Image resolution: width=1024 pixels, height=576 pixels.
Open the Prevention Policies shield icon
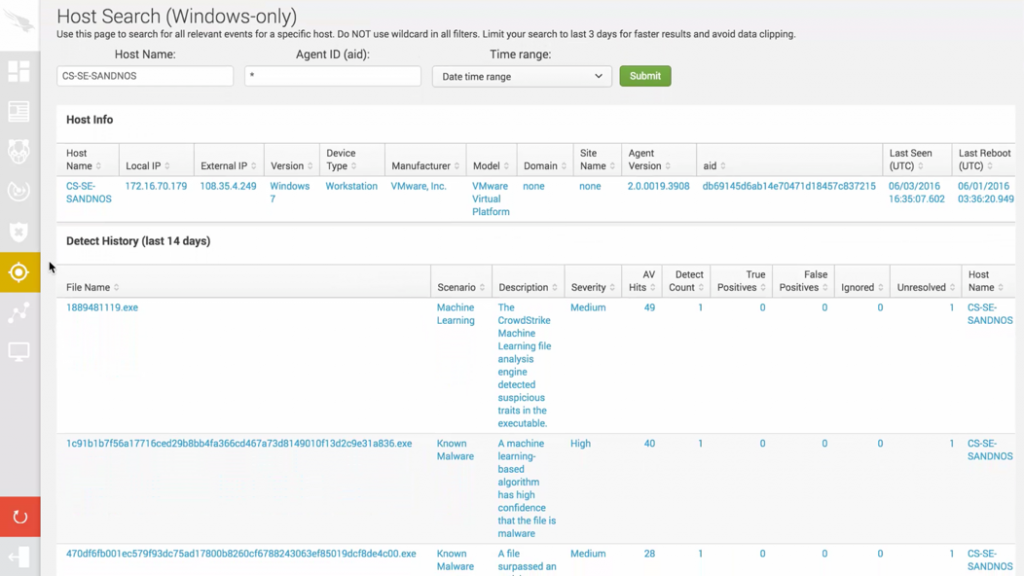18,232
